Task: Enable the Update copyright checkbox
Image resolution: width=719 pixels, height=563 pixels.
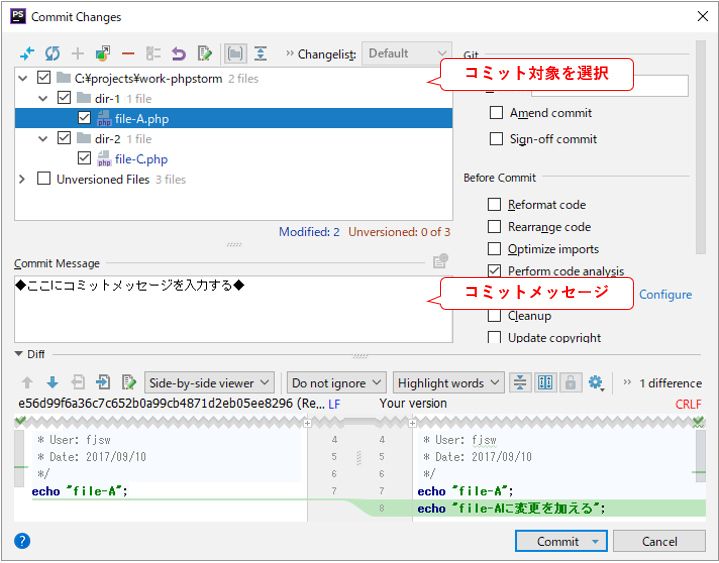Action: click(x=494, y=337)
